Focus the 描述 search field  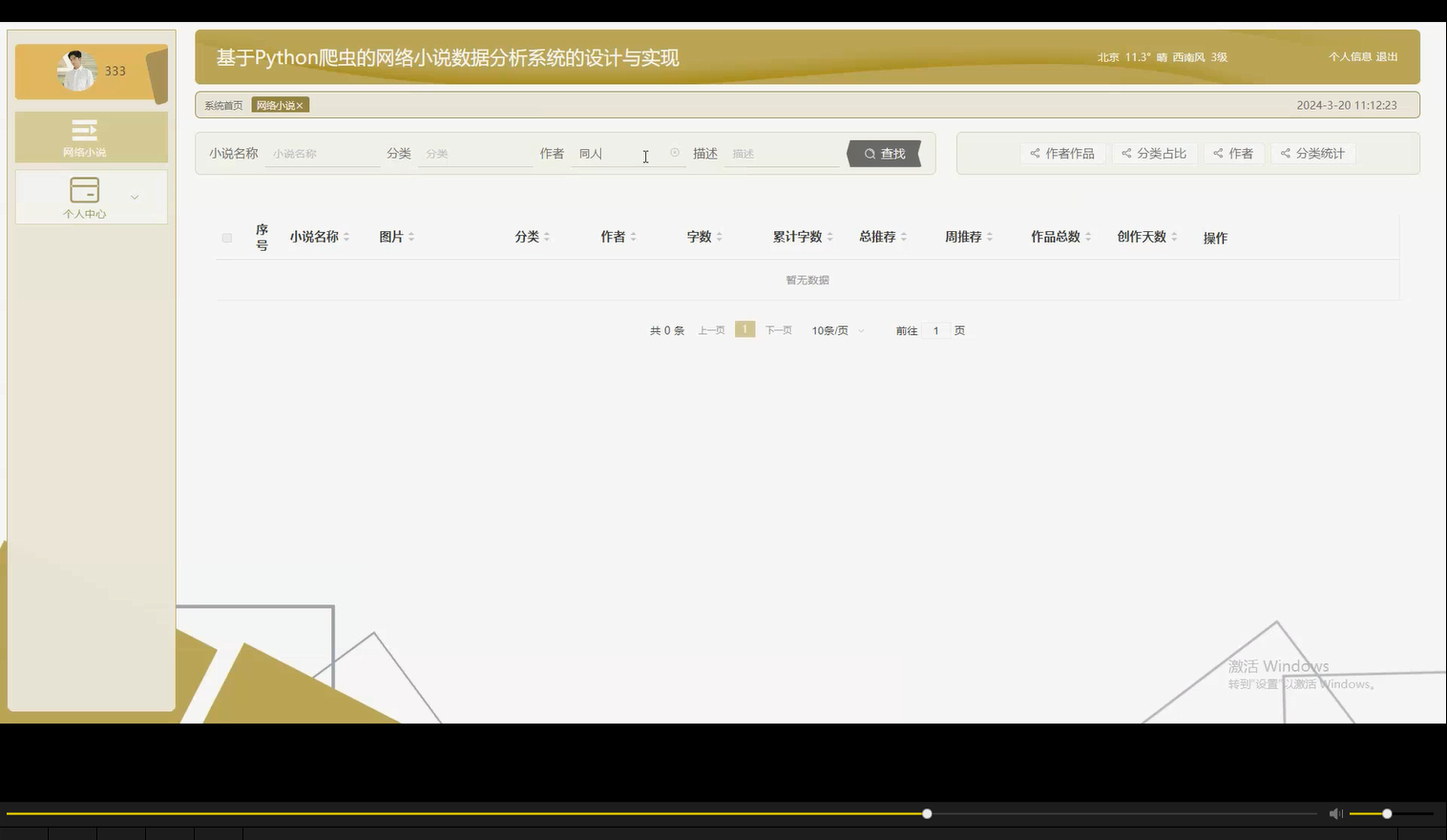(781, 154)
